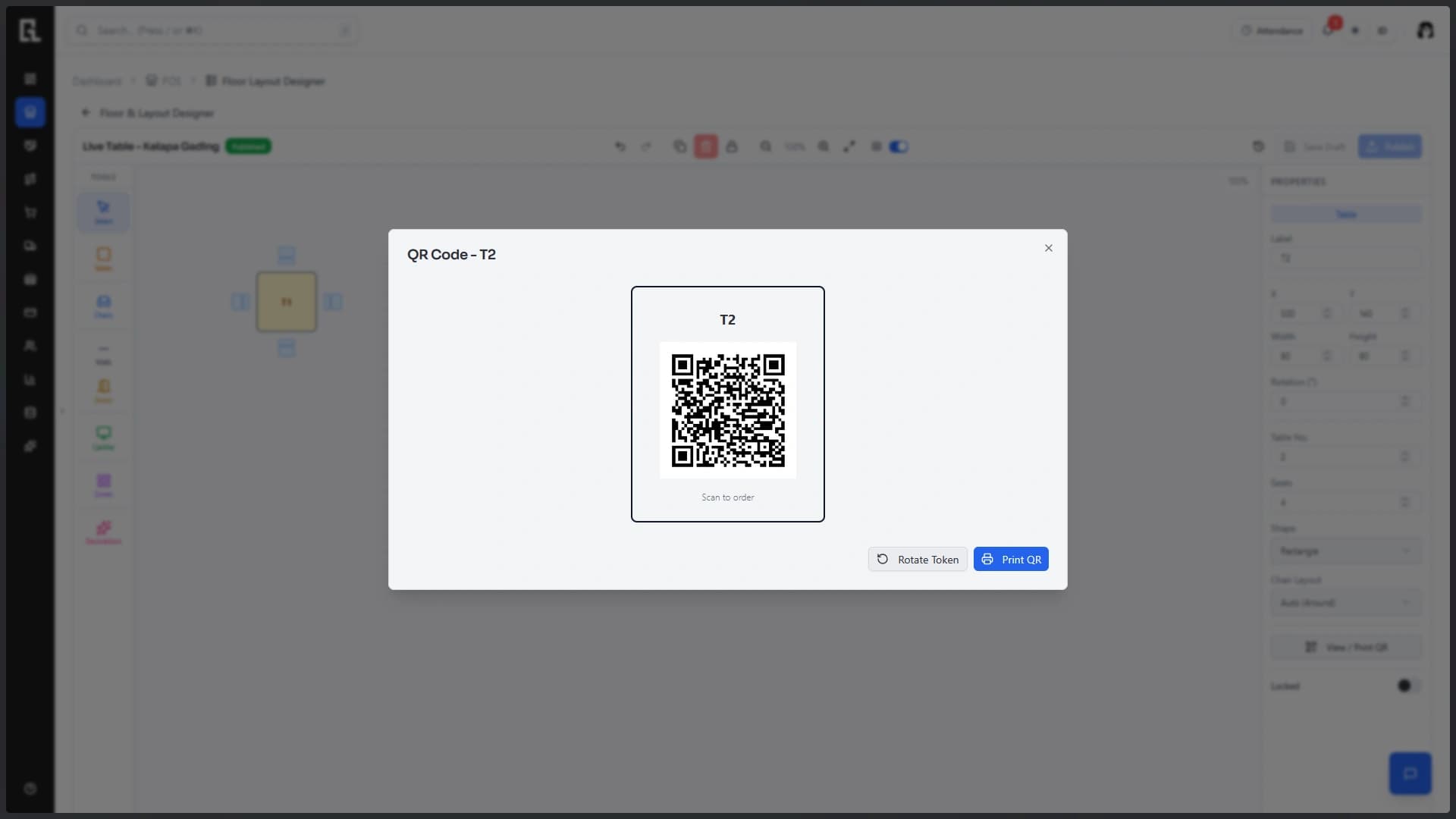1456x819 pixels.
Task: Toggle the Locked switch in Properties
Action: 1408,686
